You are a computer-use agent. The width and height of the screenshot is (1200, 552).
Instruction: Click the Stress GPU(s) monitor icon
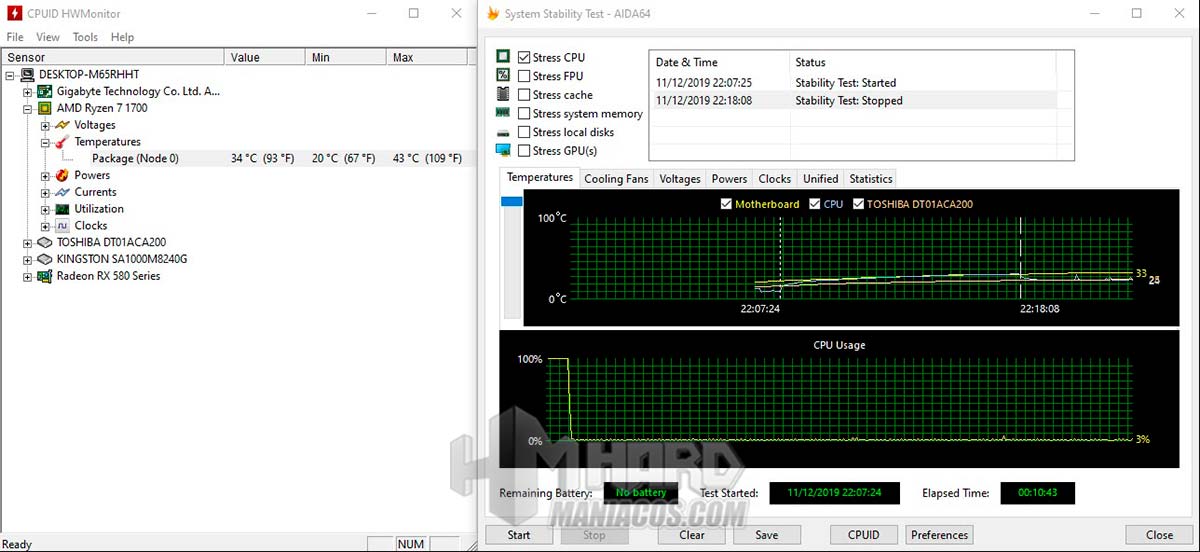pyautogui.click(x=503, y=151)
